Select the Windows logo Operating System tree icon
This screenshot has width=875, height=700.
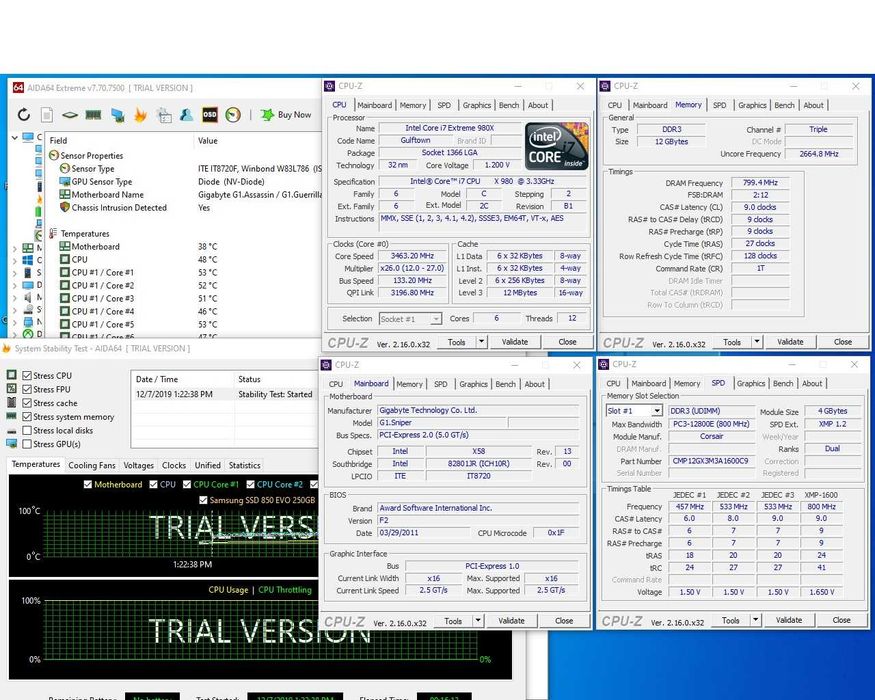[28, 260]
